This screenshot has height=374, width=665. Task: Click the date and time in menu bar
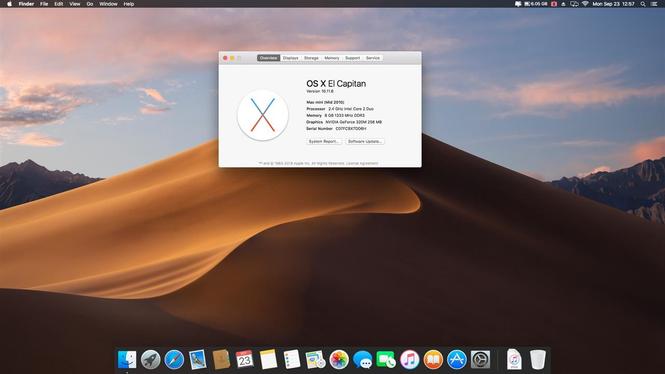coord(613,4)
